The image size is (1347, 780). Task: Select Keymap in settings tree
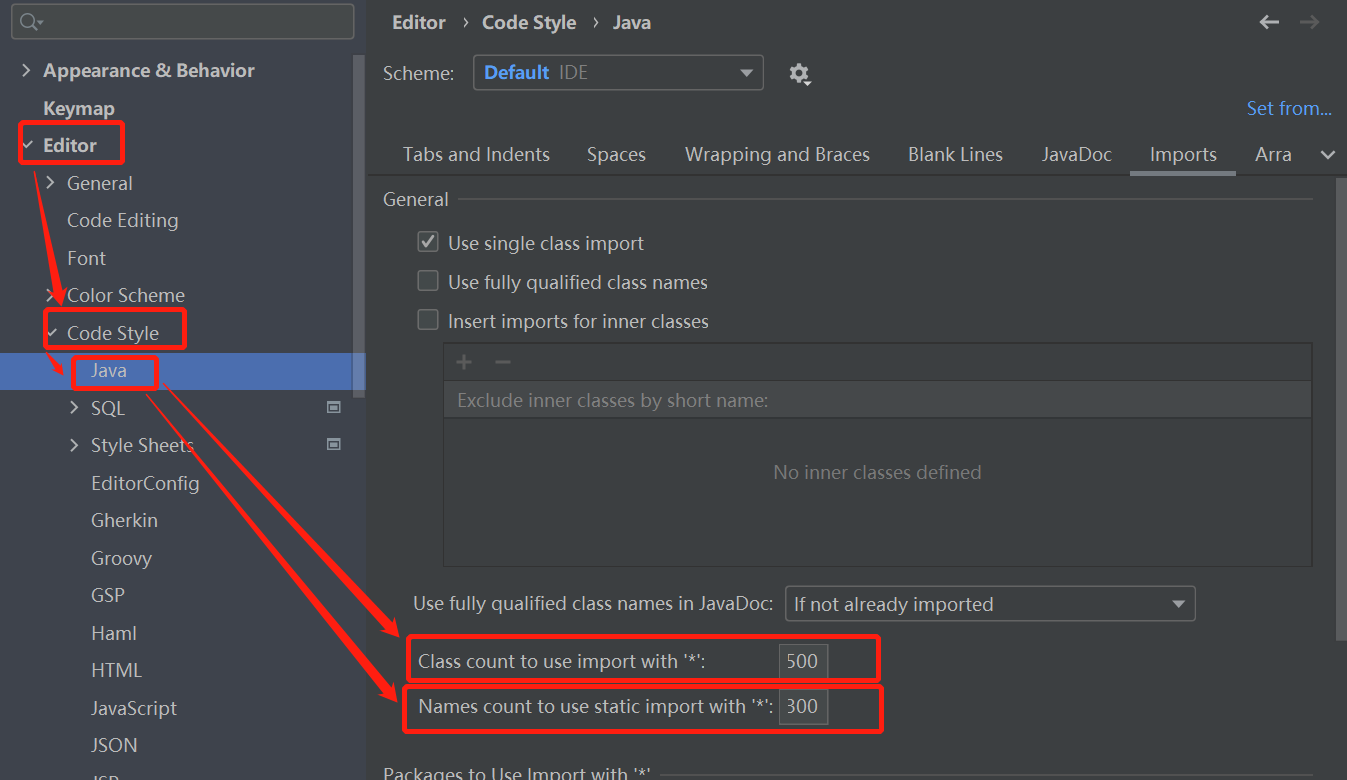[x=79, y=108]
